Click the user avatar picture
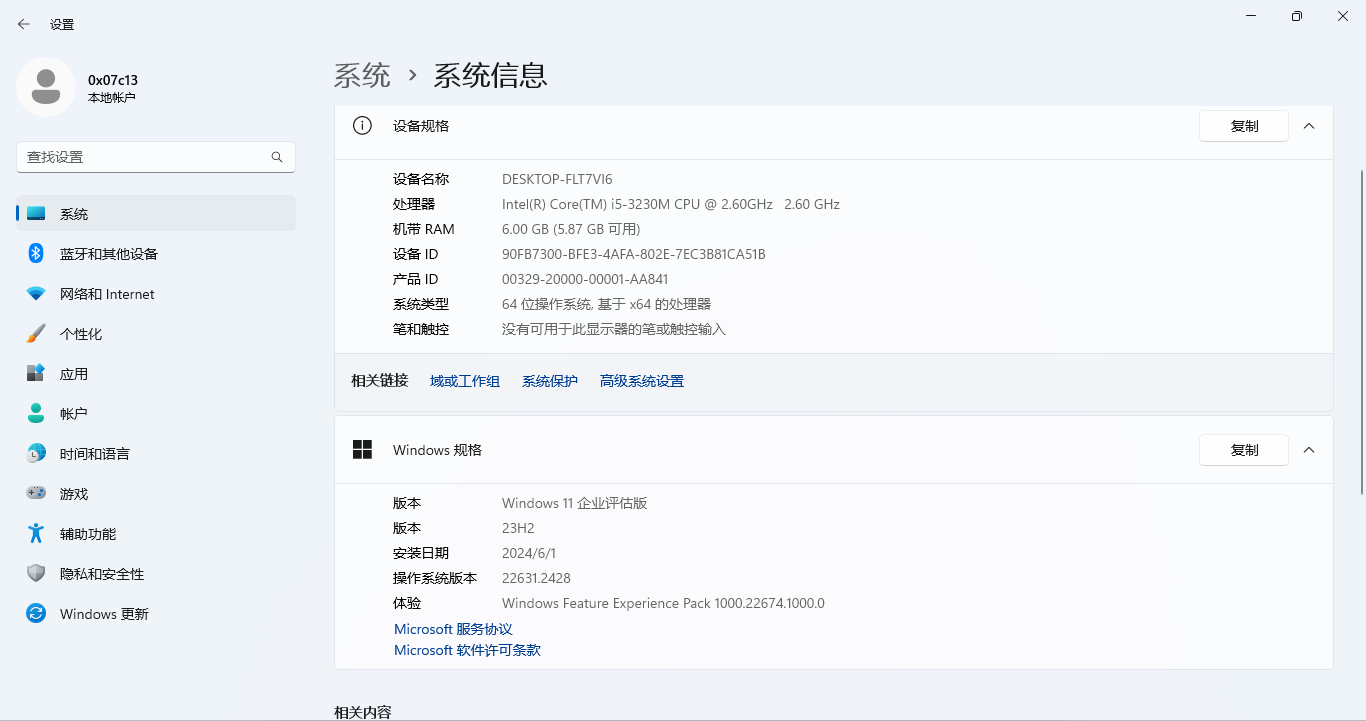1366x721 pixels. [46, 87]
